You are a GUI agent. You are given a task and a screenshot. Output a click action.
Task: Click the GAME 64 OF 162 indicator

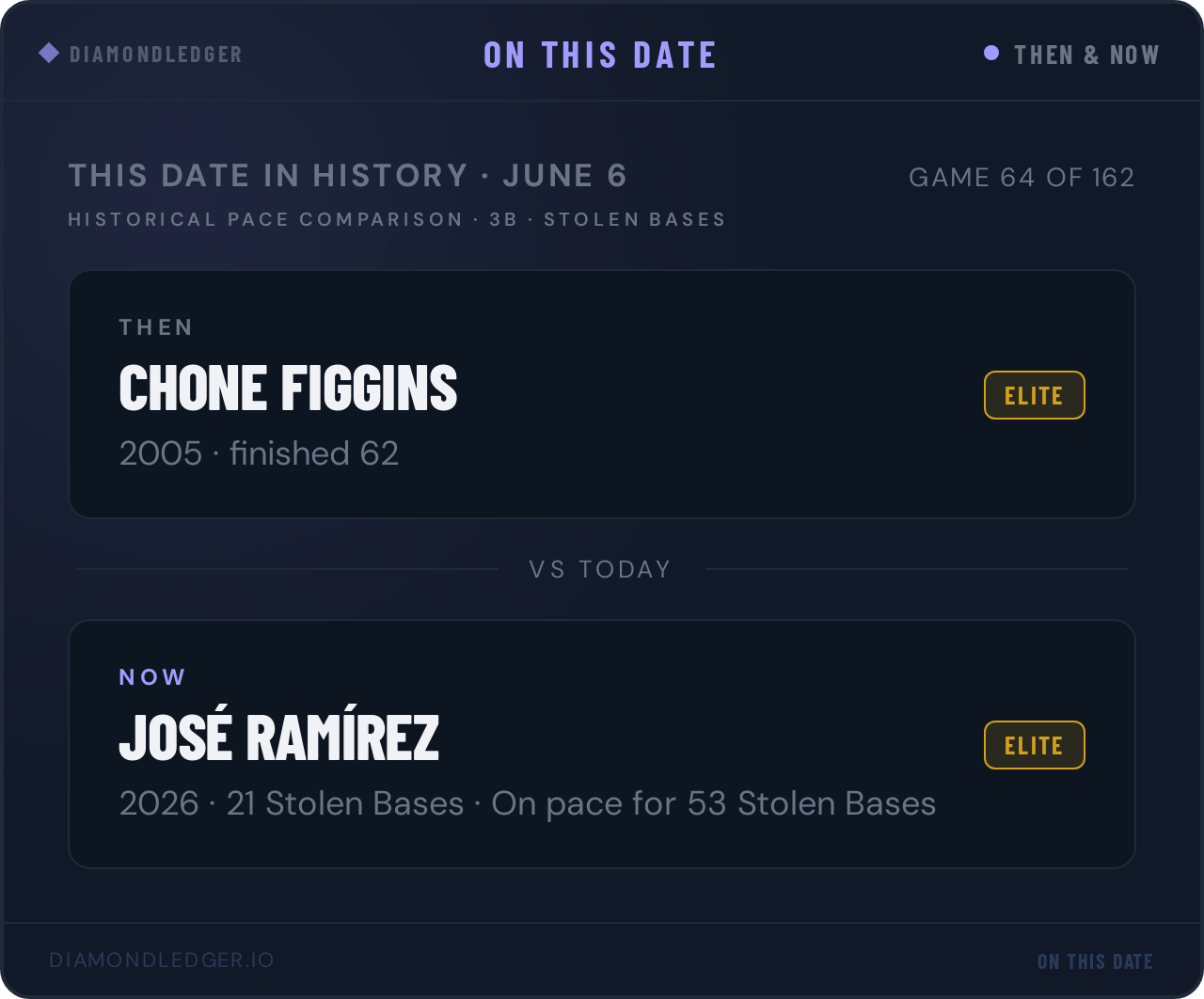(x=1022, y=177)
